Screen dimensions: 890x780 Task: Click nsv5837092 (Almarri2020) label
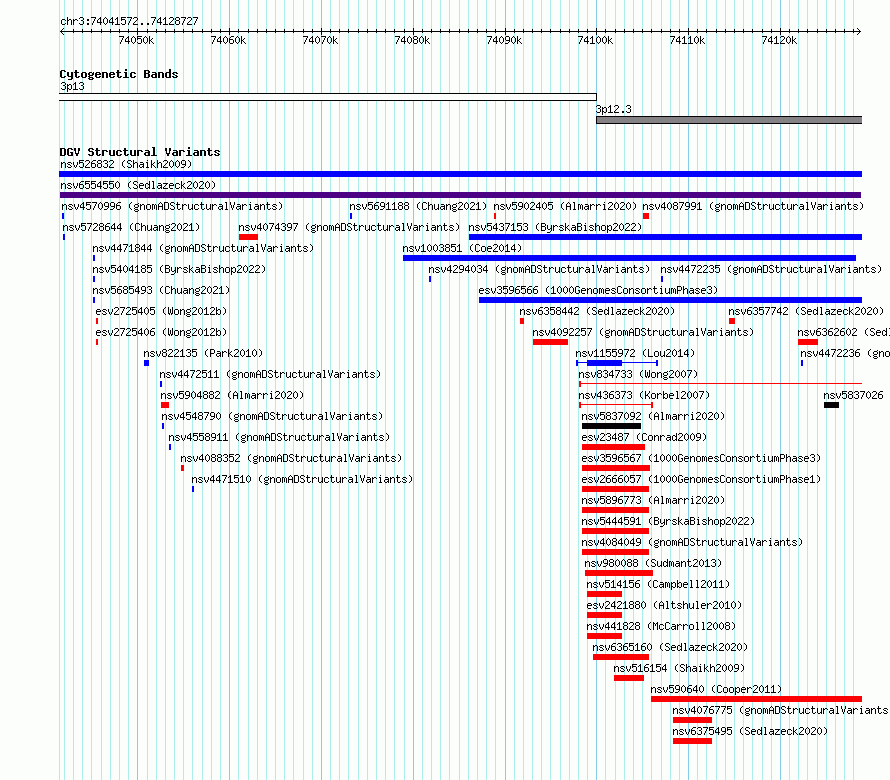tap(653, 416)
